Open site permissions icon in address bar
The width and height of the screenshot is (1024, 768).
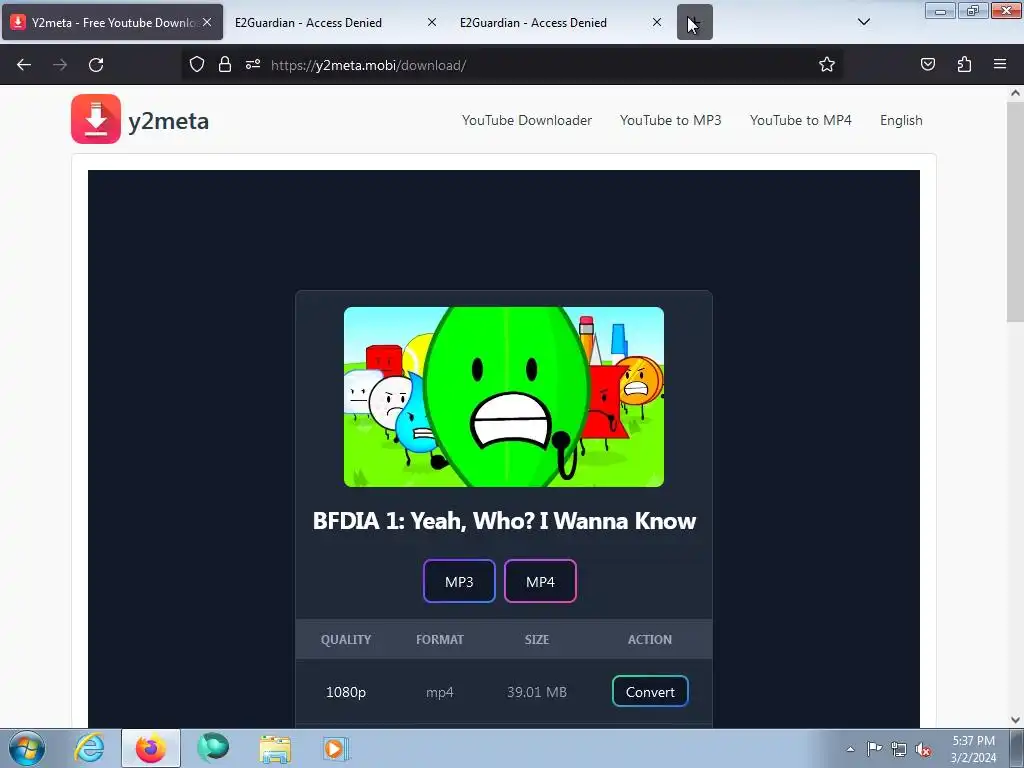pyautogui.click(x=253, y=64)
